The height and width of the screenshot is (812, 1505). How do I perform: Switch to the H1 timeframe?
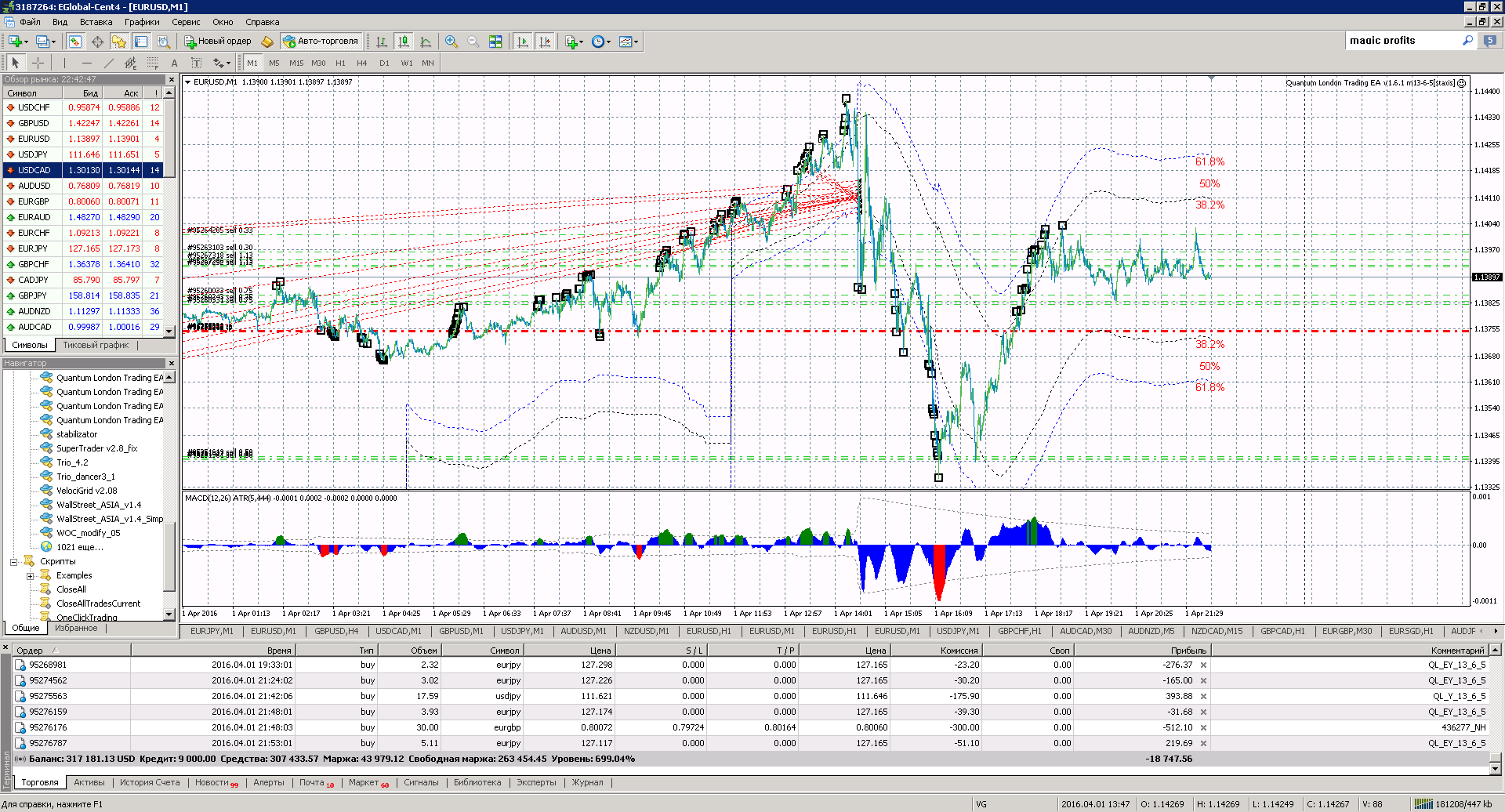click(340, 63)
